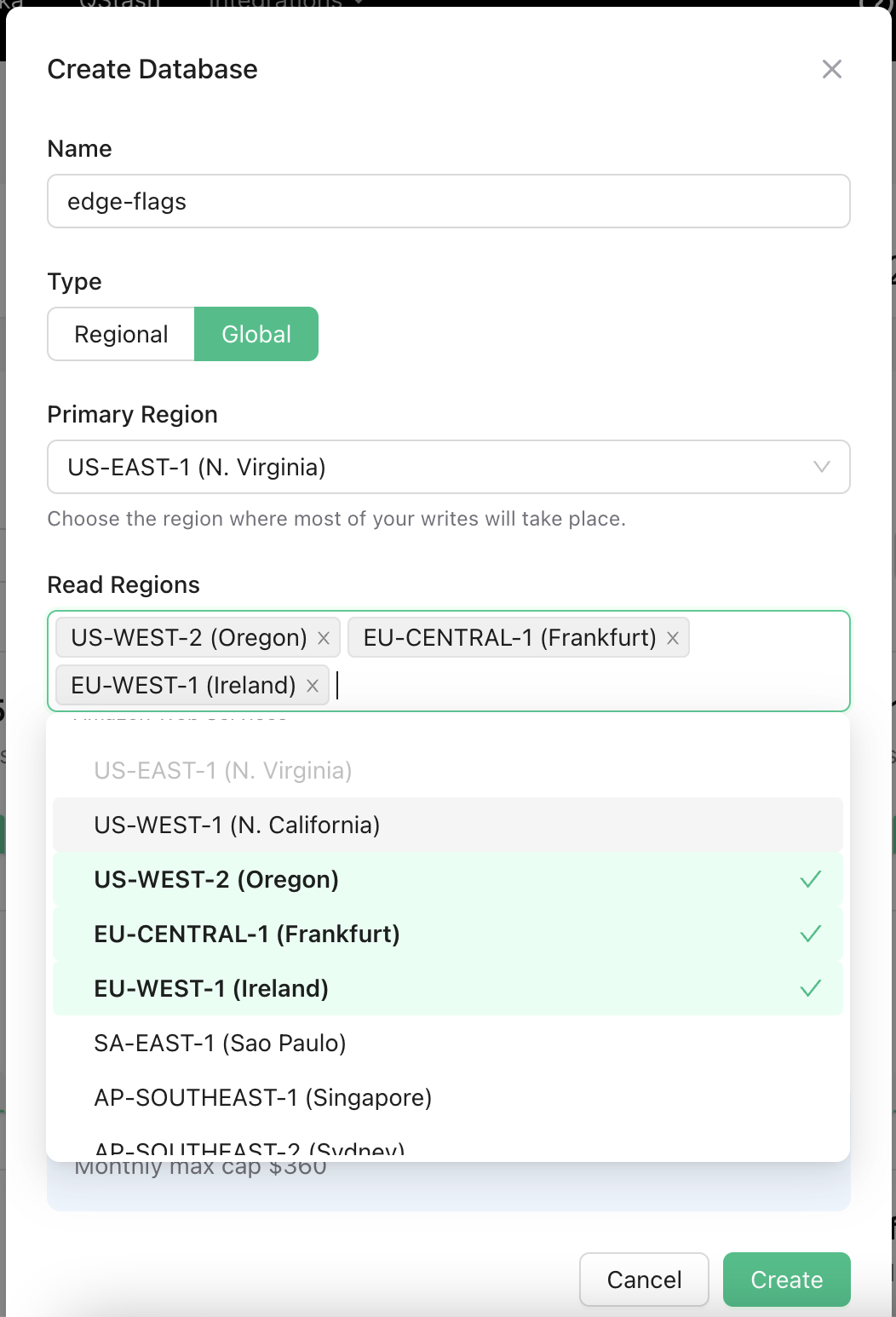896x1317 pixels.
Task: Select the partially visible AP-SOUTHEAST-2 (Sydney) option
Action: (249, 1148)
